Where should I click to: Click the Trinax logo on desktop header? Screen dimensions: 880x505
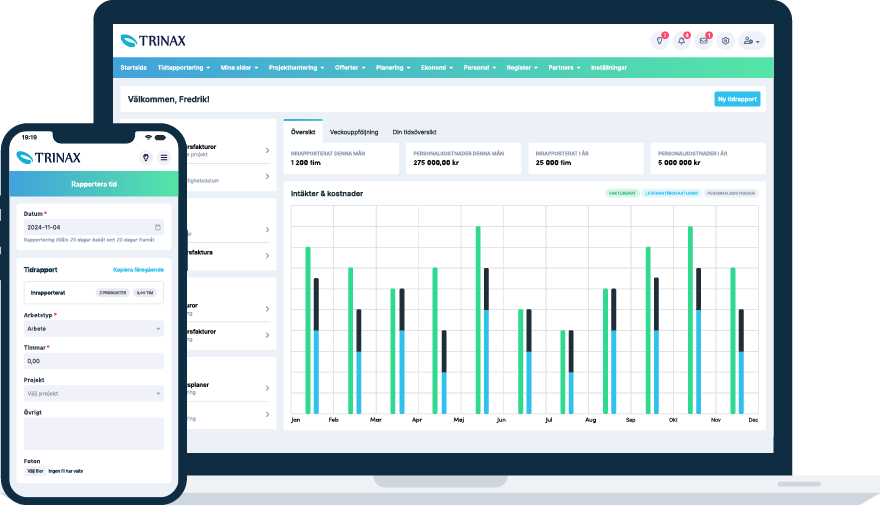tap(153, 41)
